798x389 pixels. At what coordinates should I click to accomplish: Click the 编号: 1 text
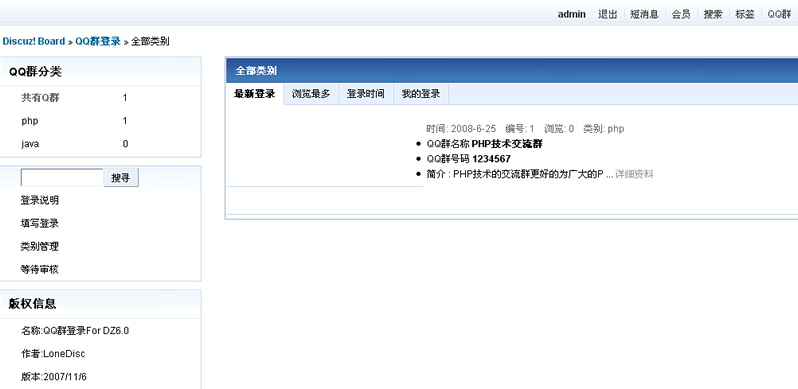click(520, 129)
